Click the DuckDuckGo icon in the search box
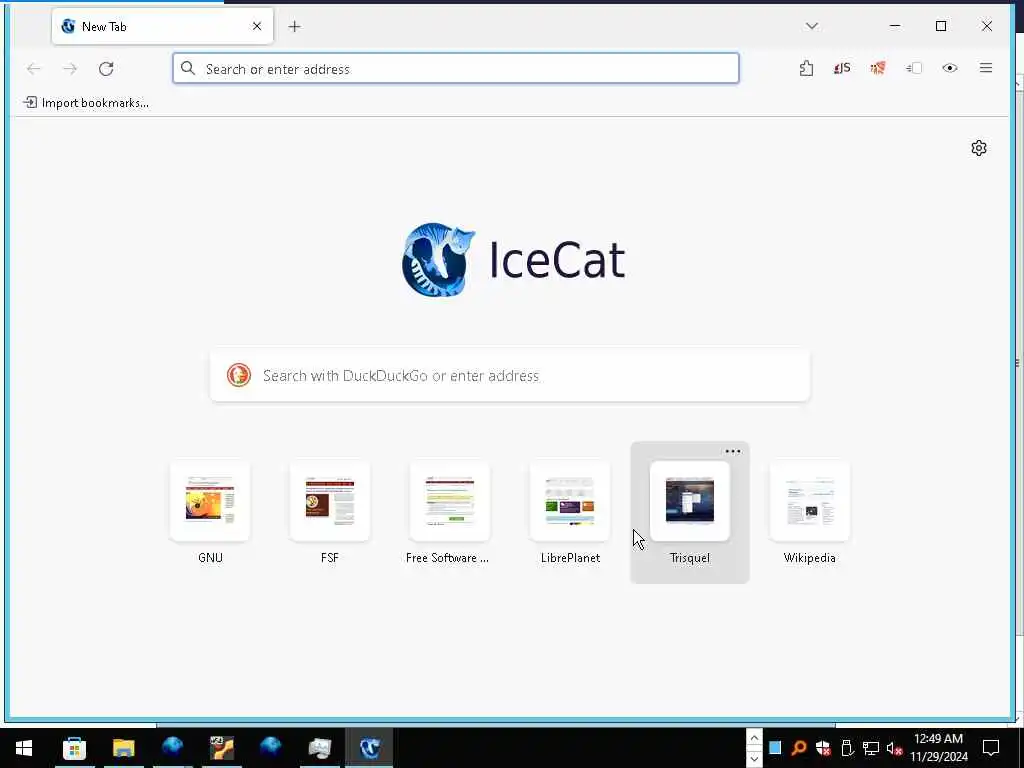 click(239, 376)
